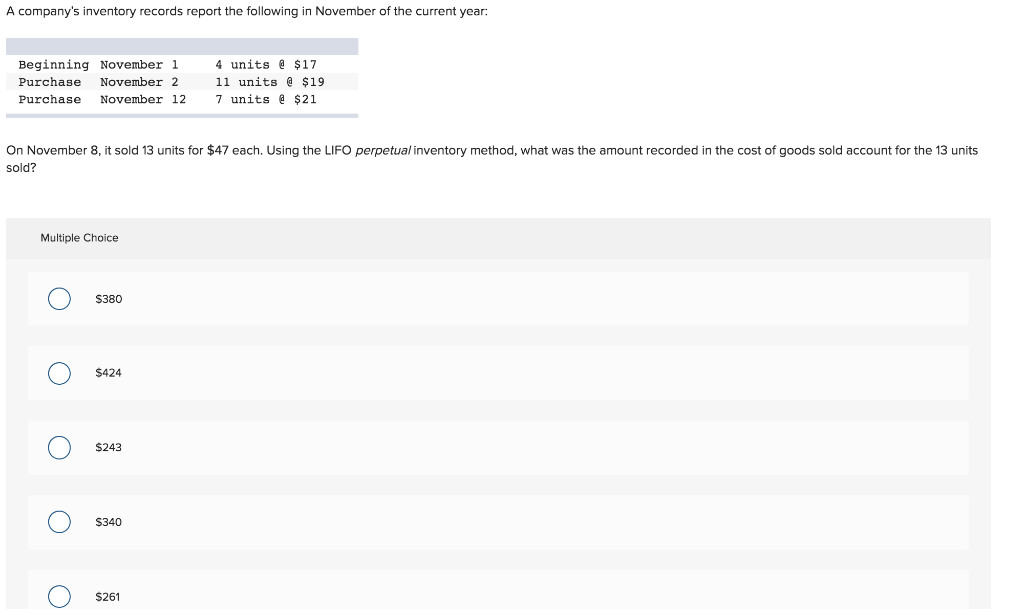
Task: Click the text 4 units @ $17
Action: click(266, 64)
